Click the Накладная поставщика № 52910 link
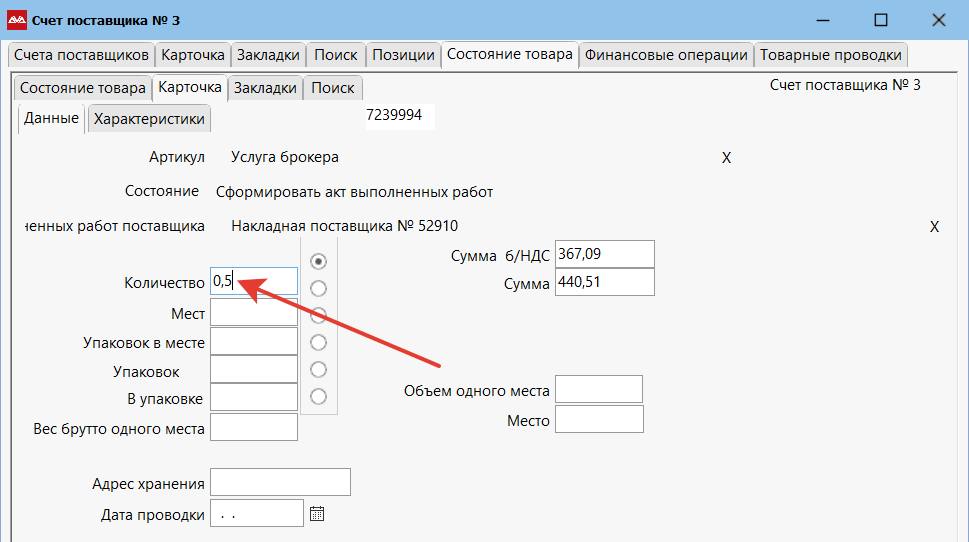969x542 pixels. click(344, 226)
